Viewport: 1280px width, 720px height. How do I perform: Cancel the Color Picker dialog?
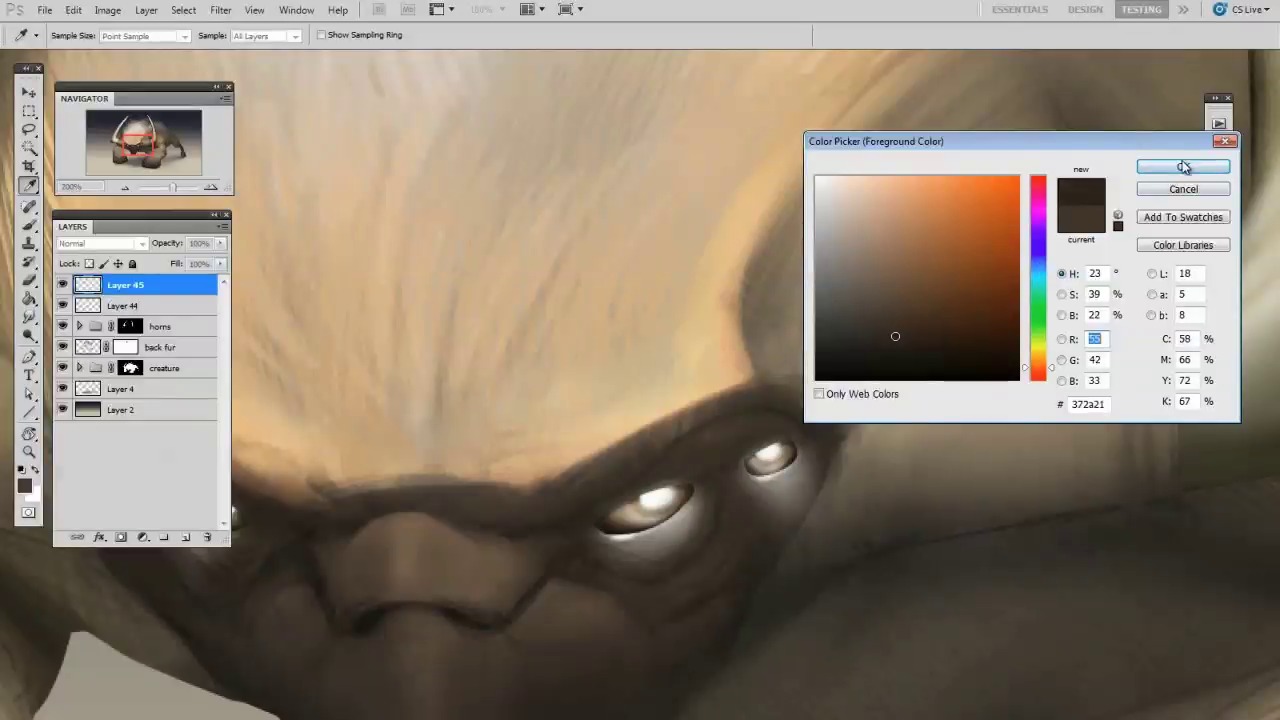coord(1183,190)
